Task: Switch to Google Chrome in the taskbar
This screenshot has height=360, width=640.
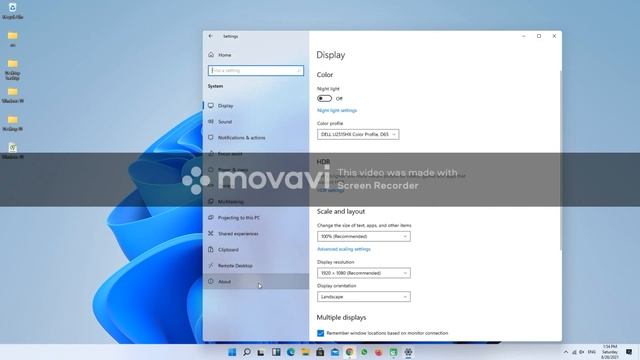Action: (x=349, y=352)
